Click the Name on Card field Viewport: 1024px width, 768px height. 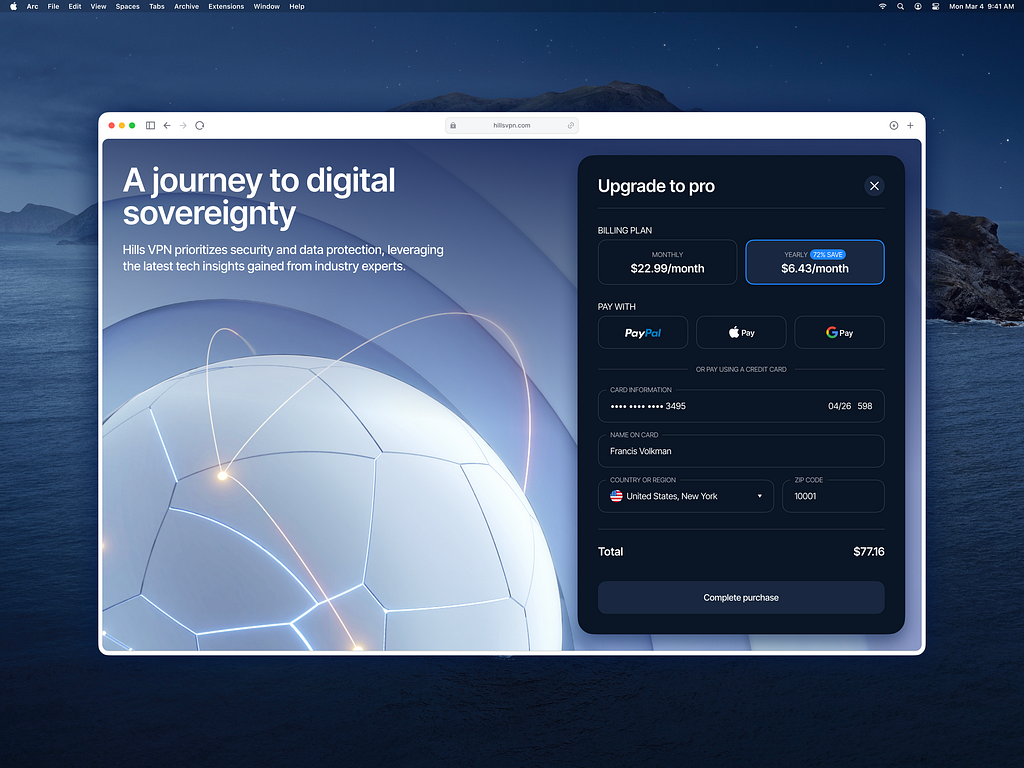(x=740, y=451)
